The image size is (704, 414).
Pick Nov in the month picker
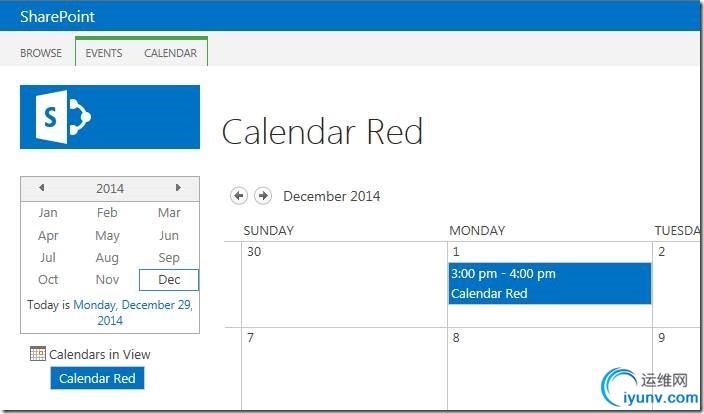[x=107, y=280]
